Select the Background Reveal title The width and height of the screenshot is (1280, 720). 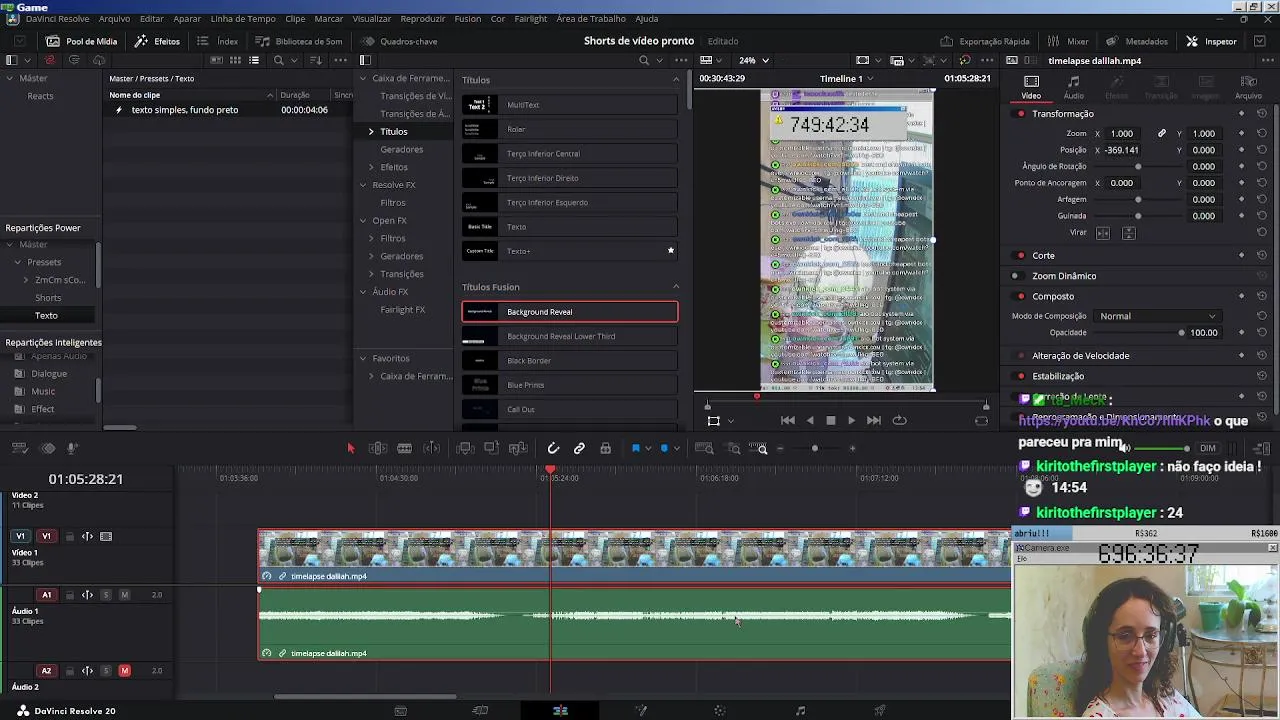point(570,312)
